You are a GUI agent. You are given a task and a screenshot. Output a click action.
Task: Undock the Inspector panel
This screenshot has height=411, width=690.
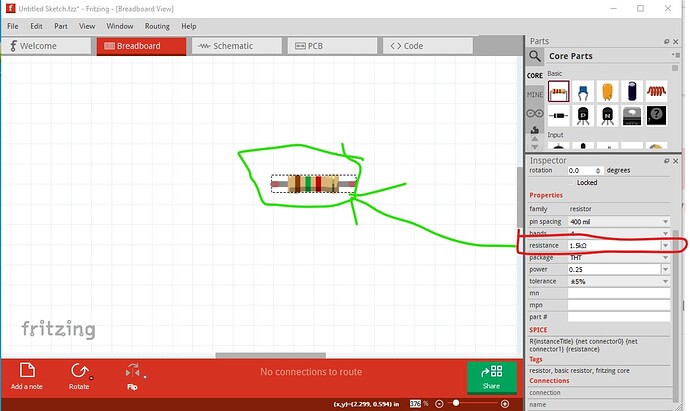(667, 161)
